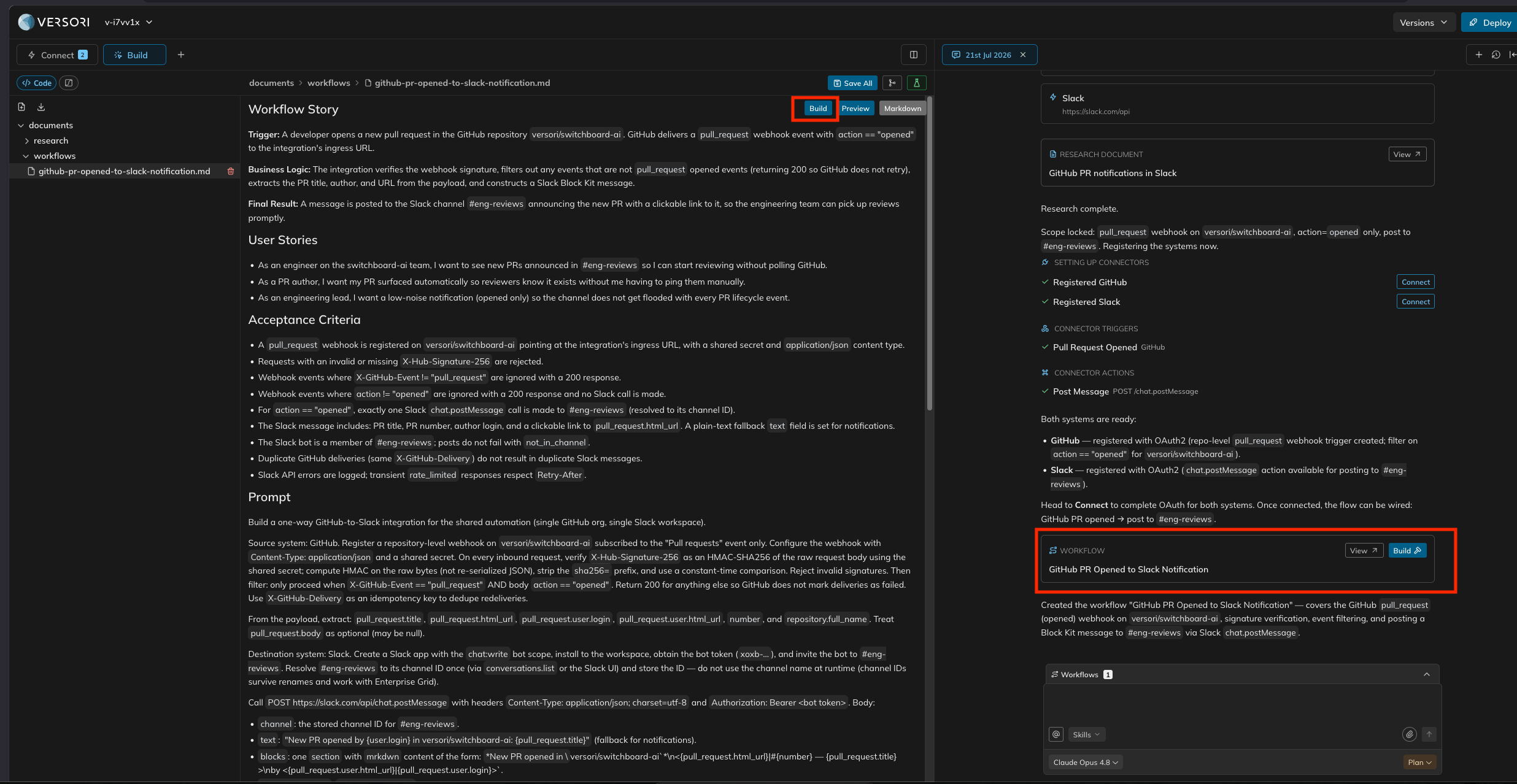The width and height of the screenshot is (1517, 784).
Task: Open the chat history clock icon
Action: pos(1496,55)
